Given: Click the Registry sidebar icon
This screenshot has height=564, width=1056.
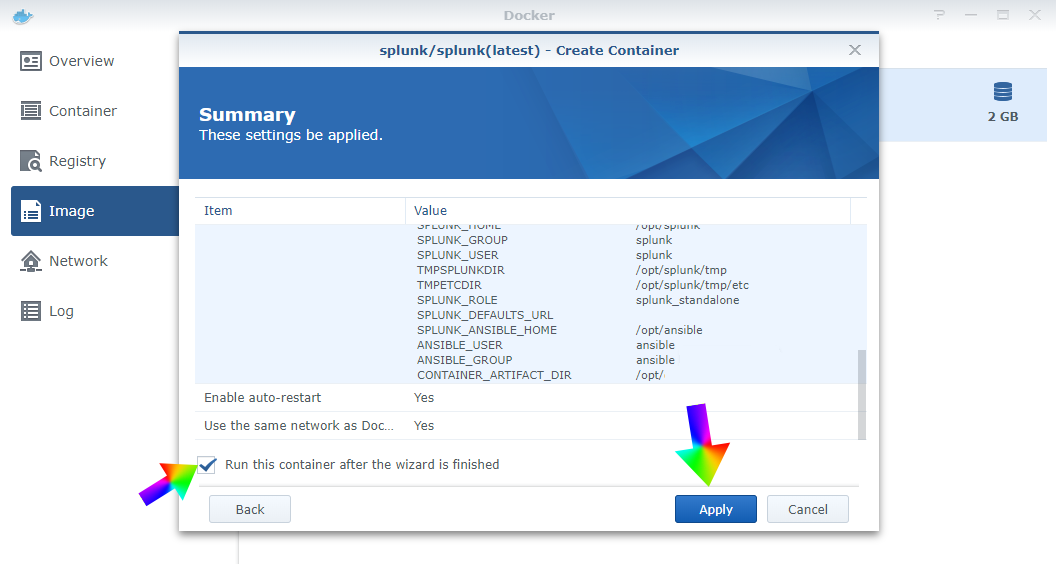Looking at the screenshot, I should pos(30,161).
